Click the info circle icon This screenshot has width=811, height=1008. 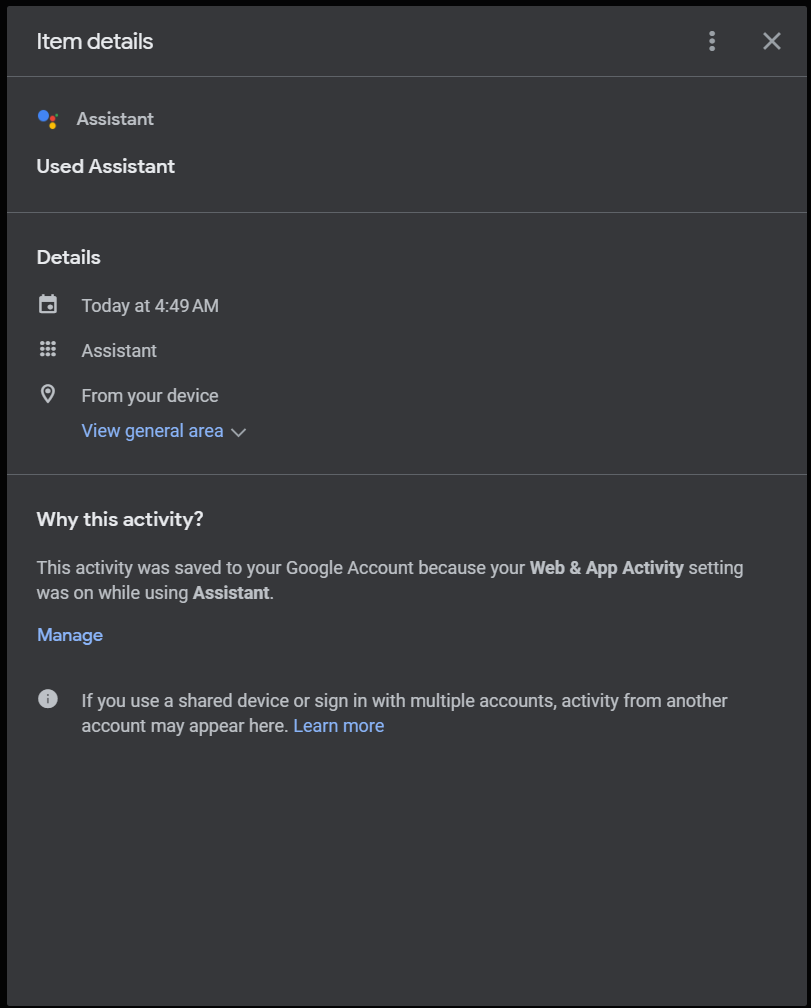(48, 700)
